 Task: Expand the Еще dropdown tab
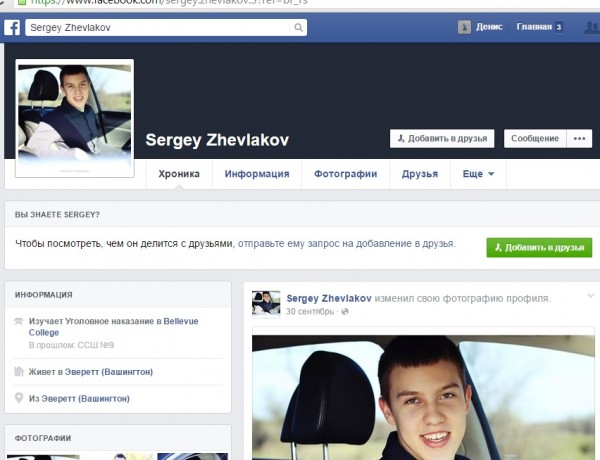(478, 174)
